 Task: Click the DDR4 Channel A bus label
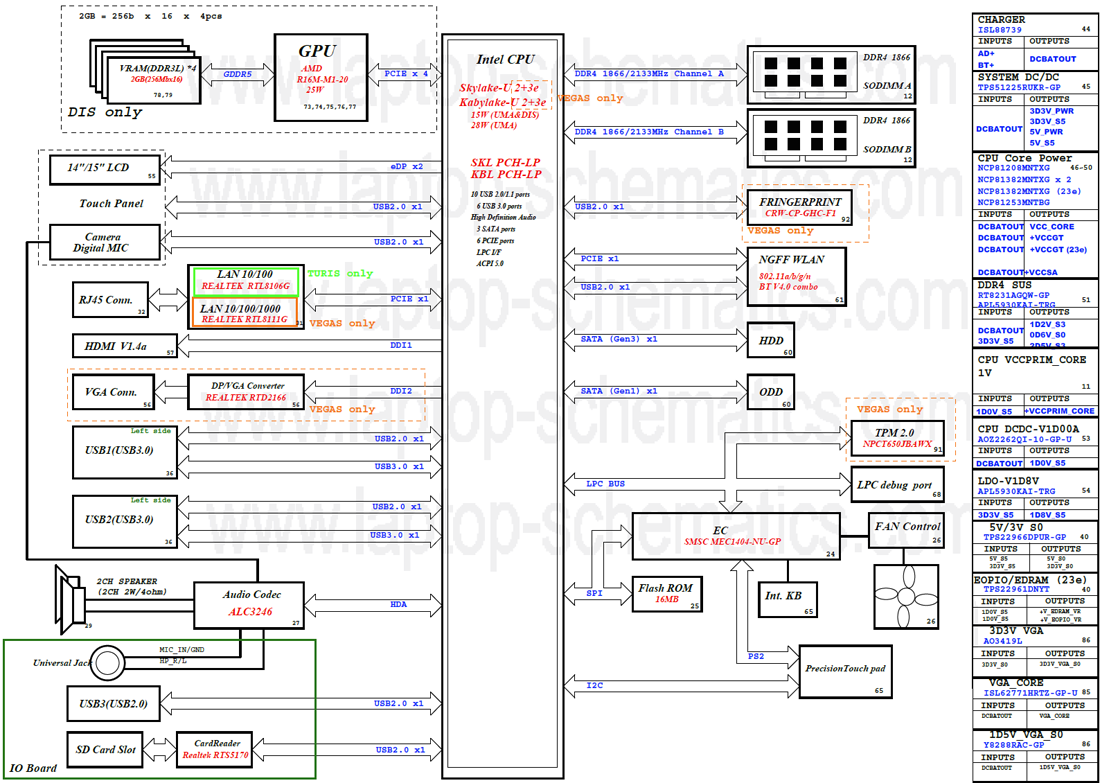(649, 73)
